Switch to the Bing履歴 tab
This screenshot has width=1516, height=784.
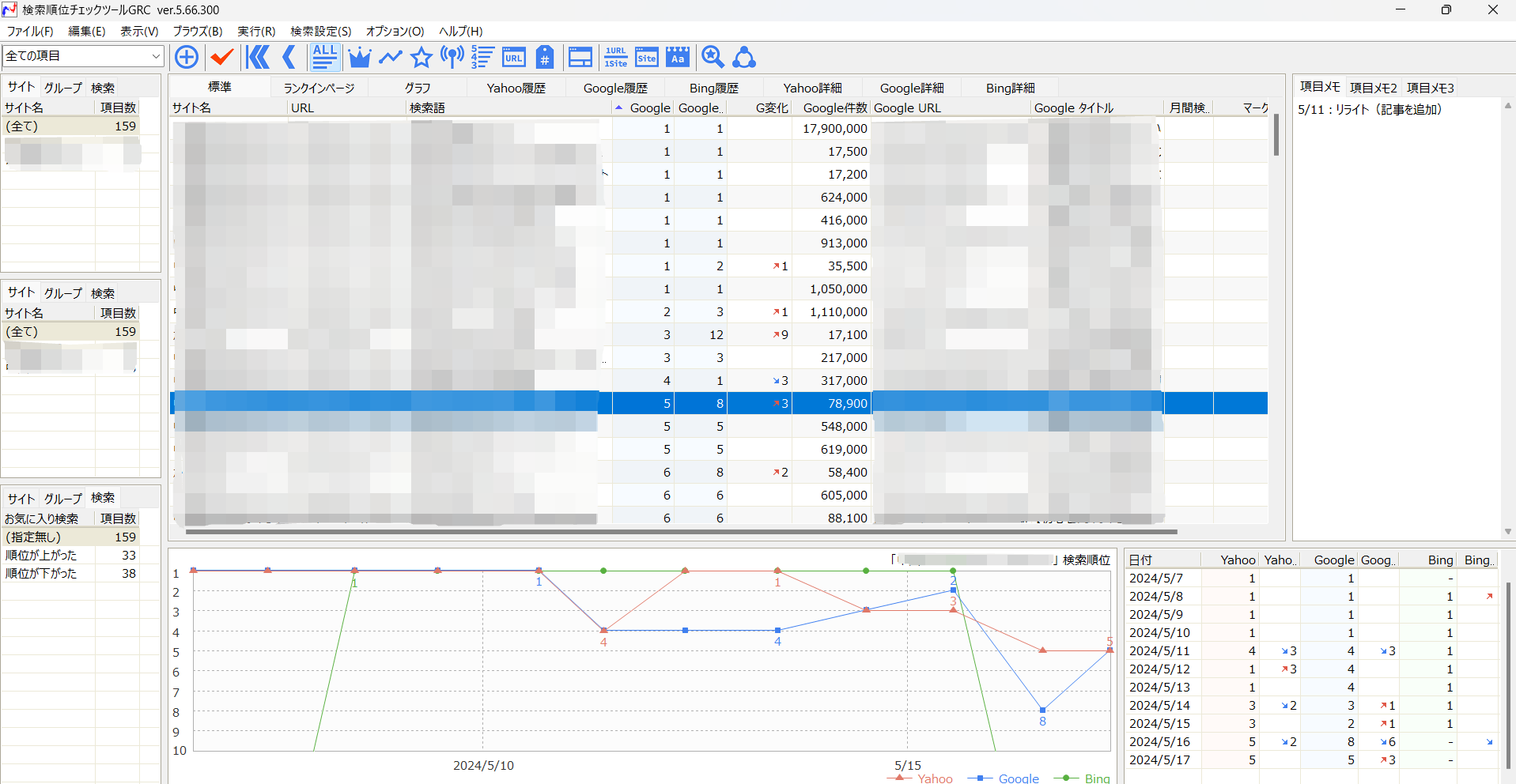(x=714, y=88)
